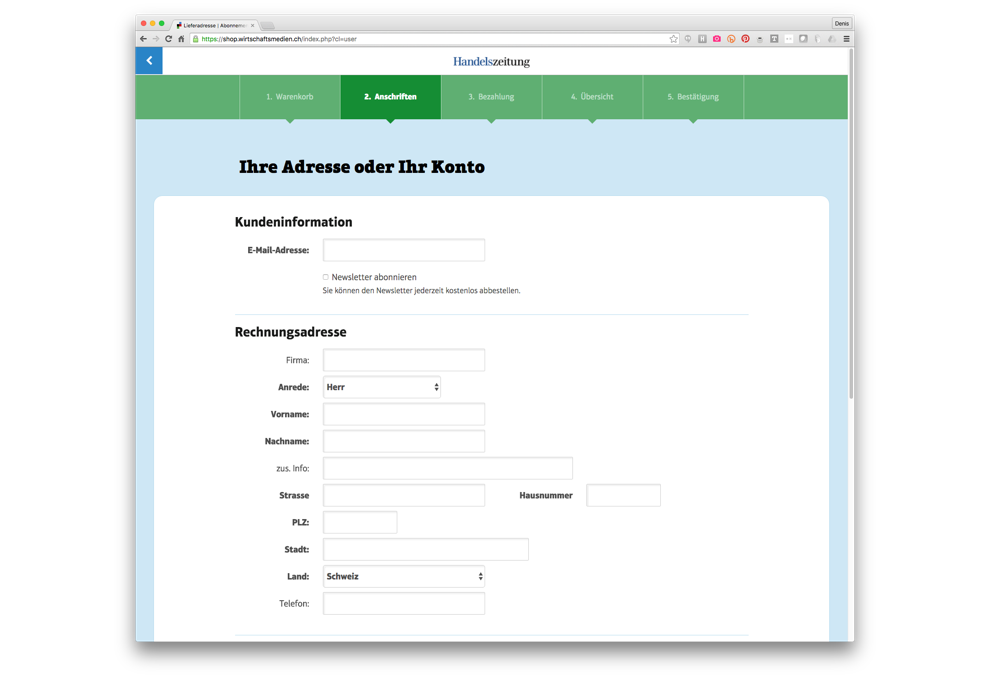Click the zus. Info input field
This screenshot has height=678, width=990.
448,468
